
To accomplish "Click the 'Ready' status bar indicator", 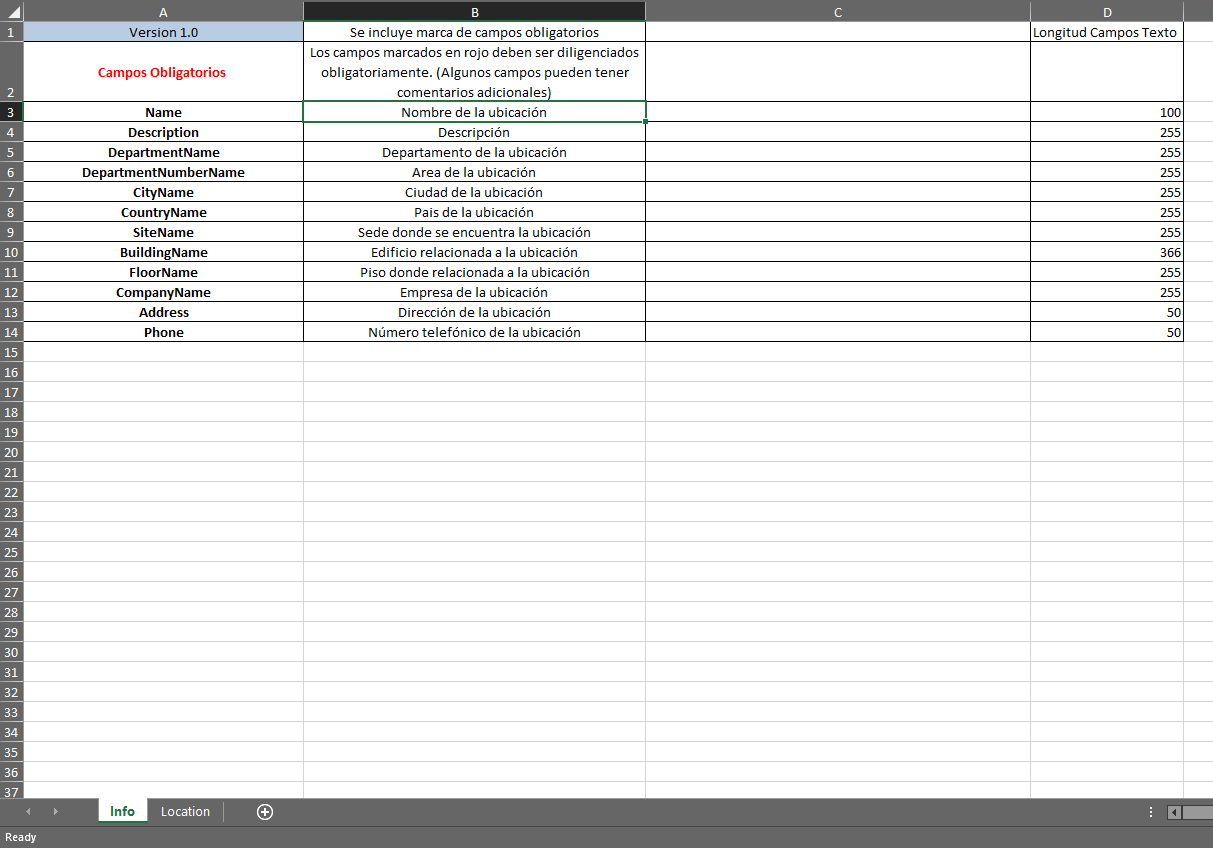I will tap(21, 837).
